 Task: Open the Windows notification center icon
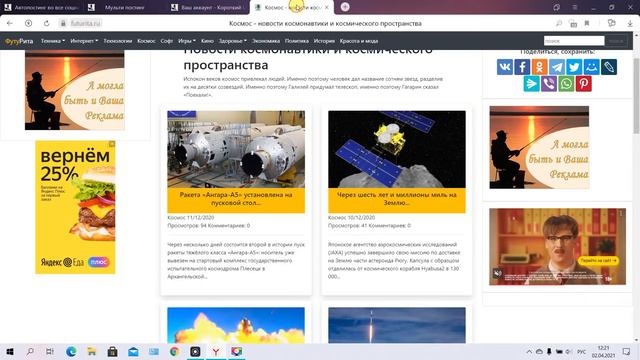pyautogui.click(x=626, y=351)
